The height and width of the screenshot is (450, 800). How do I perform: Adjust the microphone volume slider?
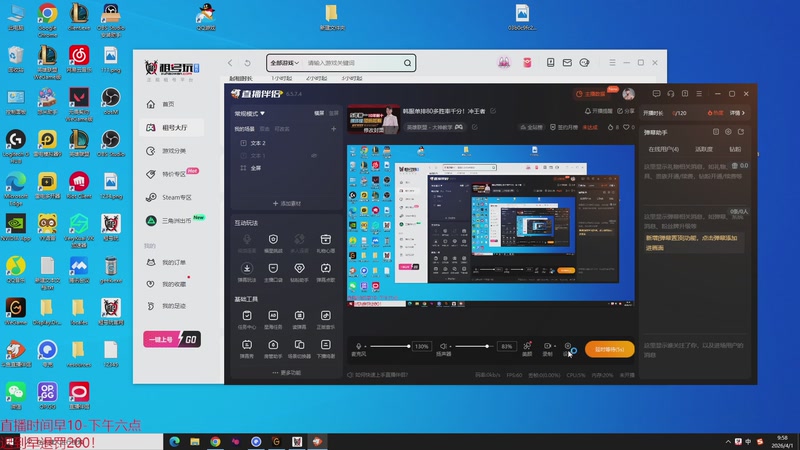(x=390, y=346)
